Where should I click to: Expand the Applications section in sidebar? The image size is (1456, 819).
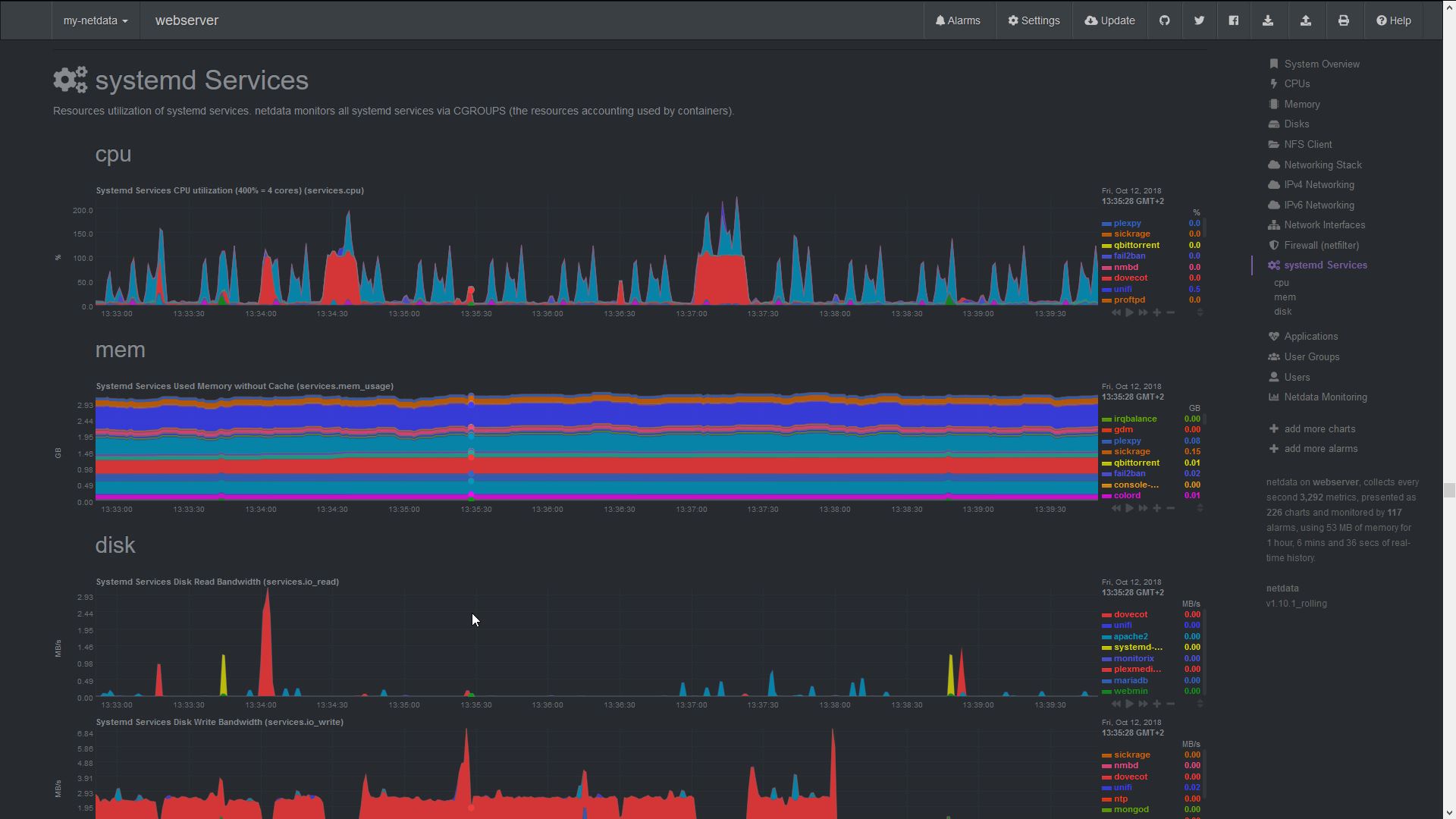pos(1310,337)
